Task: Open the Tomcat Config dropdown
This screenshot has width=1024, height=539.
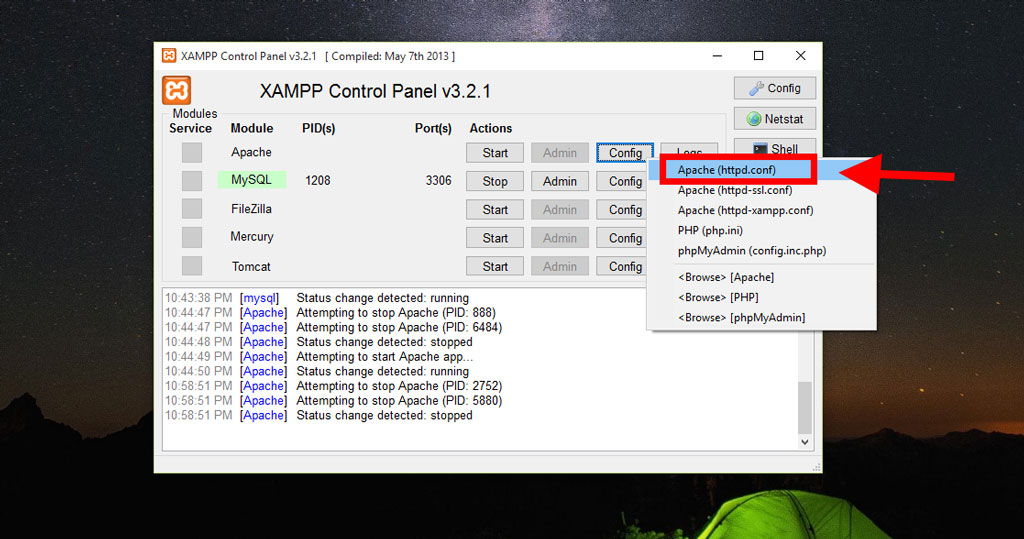Action: pyautogui.click(x=622, y=267)
